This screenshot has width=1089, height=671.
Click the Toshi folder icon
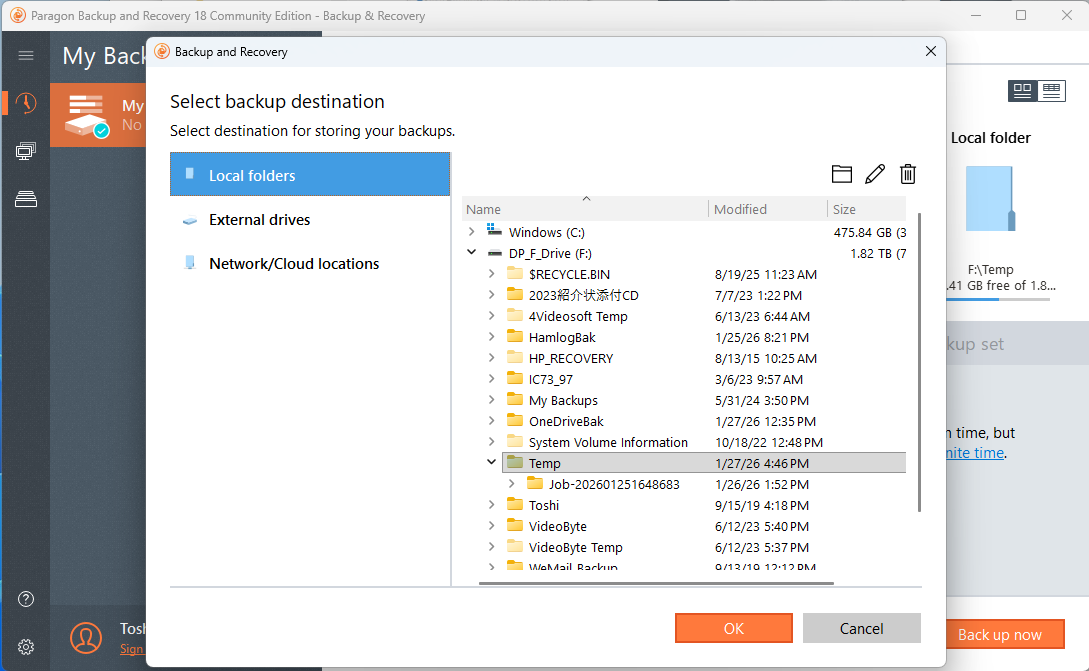tap(515, 504)
